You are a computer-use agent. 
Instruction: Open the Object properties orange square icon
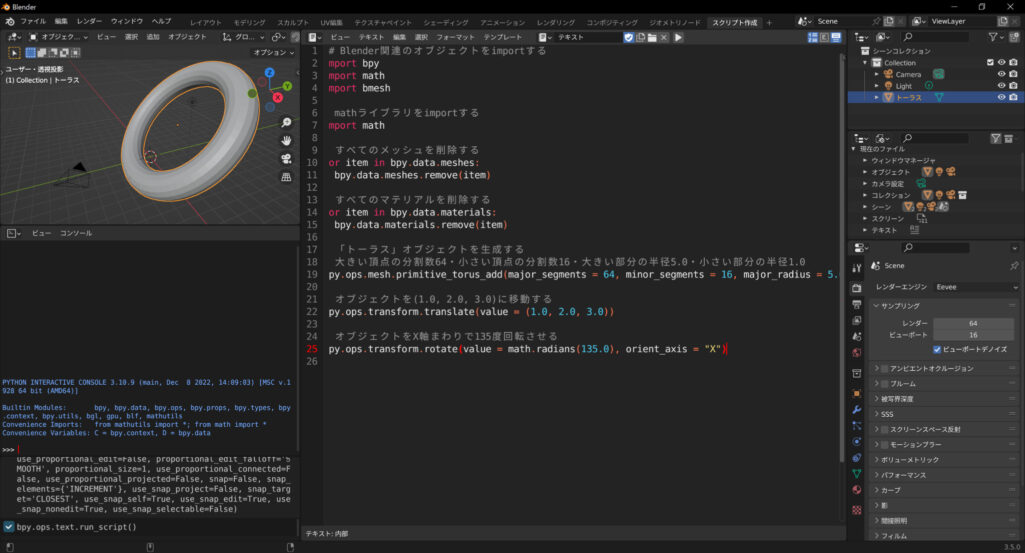[x=857, y=394]
